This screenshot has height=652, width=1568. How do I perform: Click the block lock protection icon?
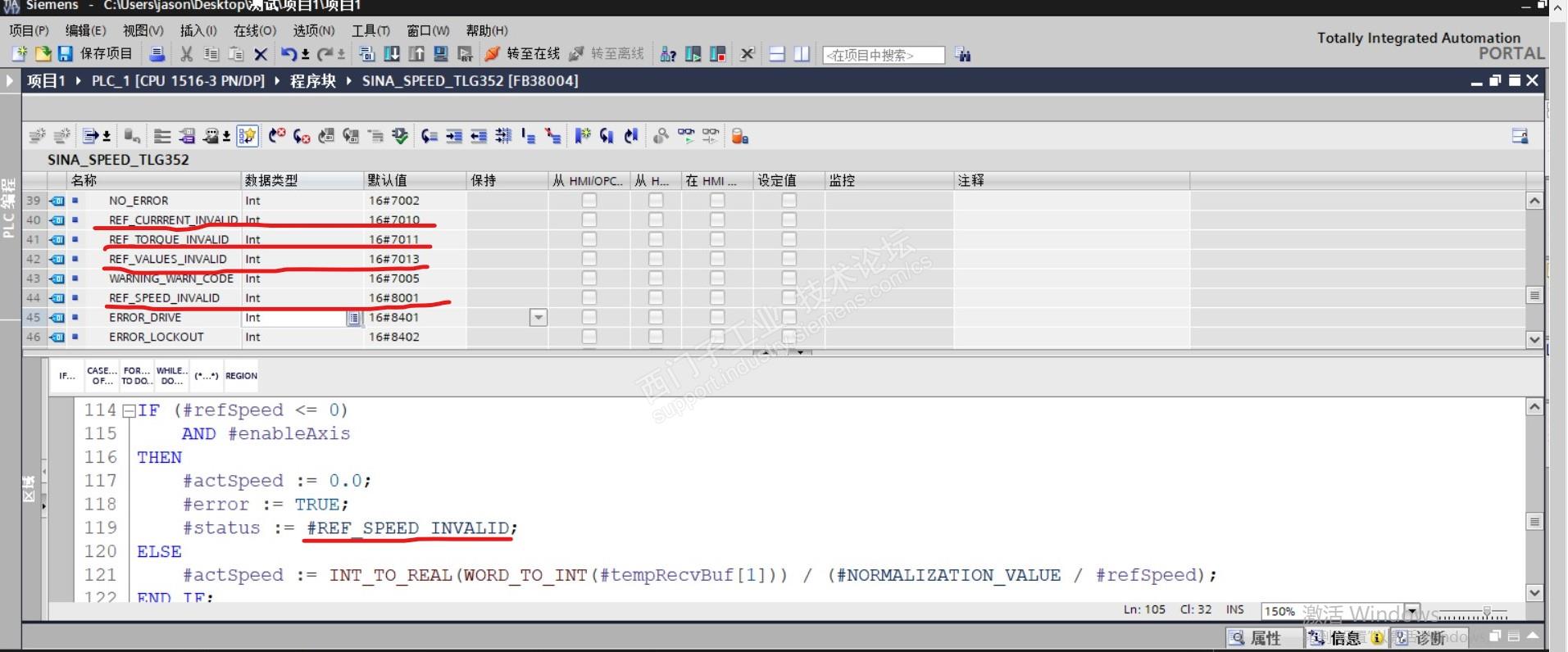click(x=740, y=136)
